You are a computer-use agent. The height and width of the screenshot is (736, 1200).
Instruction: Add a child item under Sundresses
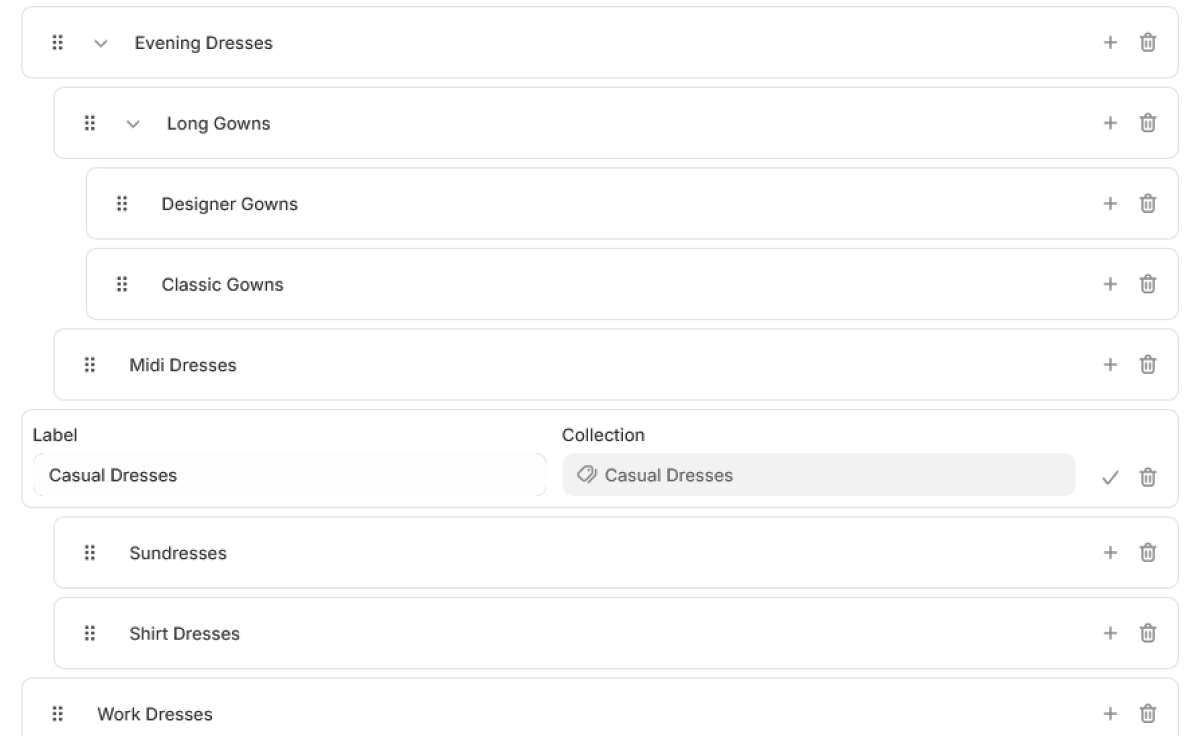[1109, 553]
